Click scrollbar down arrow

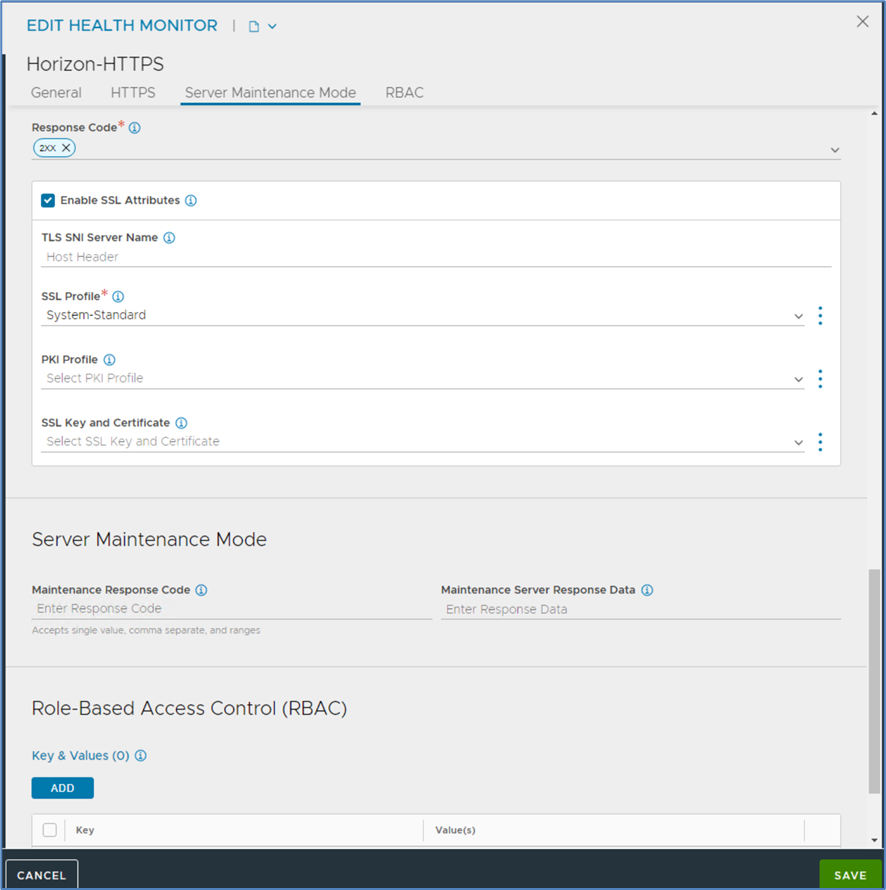click(874, 840)
